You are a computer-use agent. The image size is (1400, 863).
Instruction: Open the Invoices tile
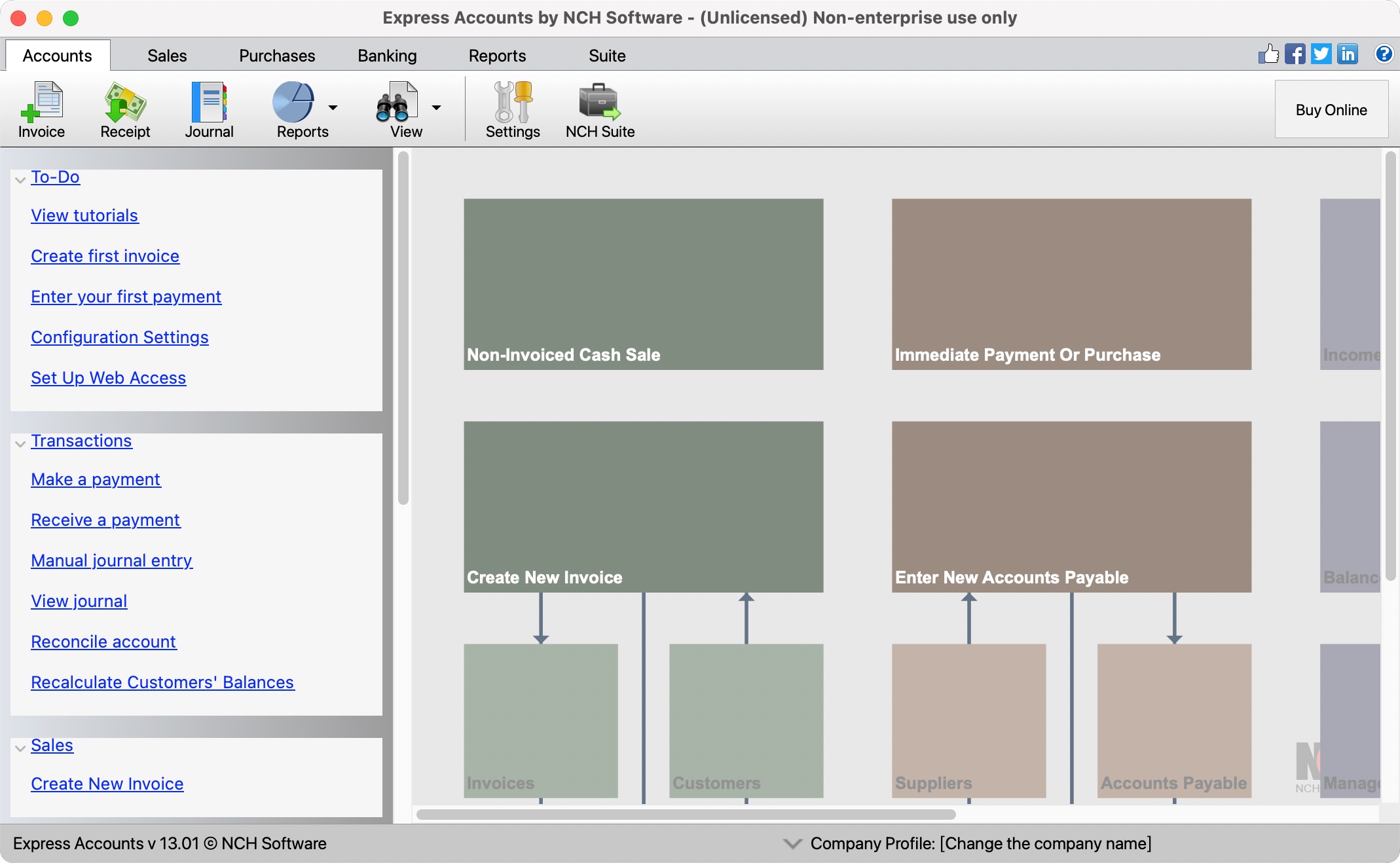(541, 721)
